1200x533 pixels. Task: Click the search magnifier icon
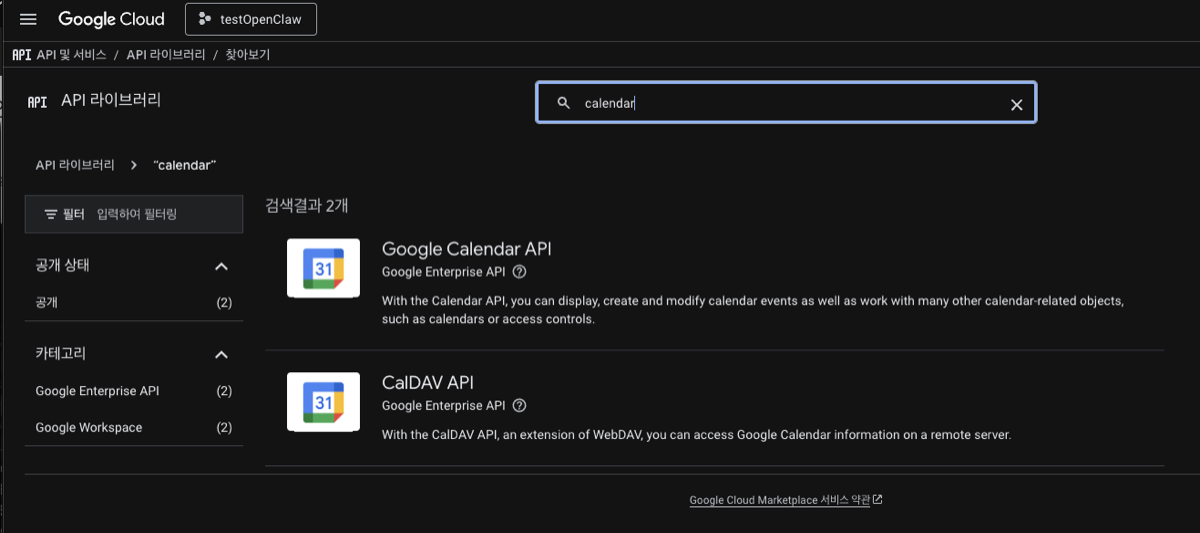click(564, 103)
